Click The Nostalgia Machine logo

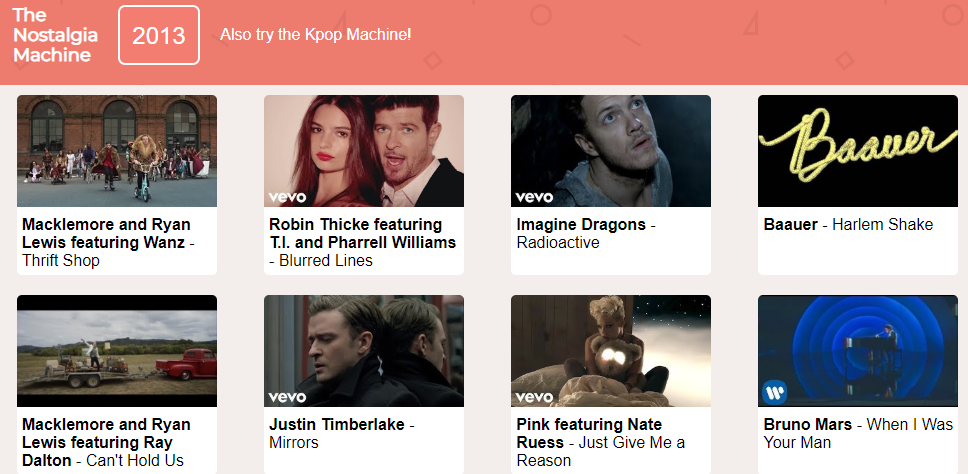tap(55, 35)
